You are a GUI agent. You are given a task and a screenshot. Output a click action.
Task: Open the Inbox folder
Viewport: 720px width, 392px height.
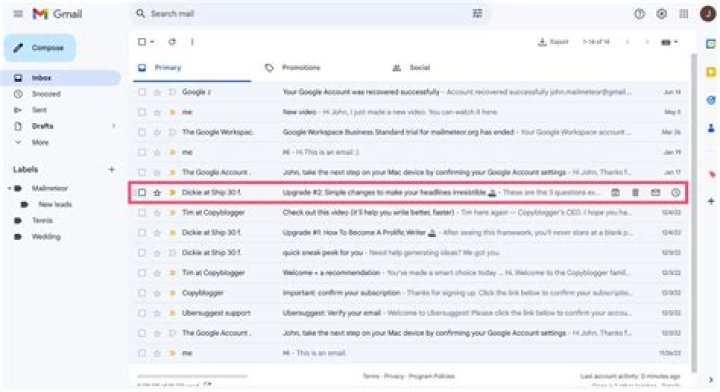click(60, 78)
